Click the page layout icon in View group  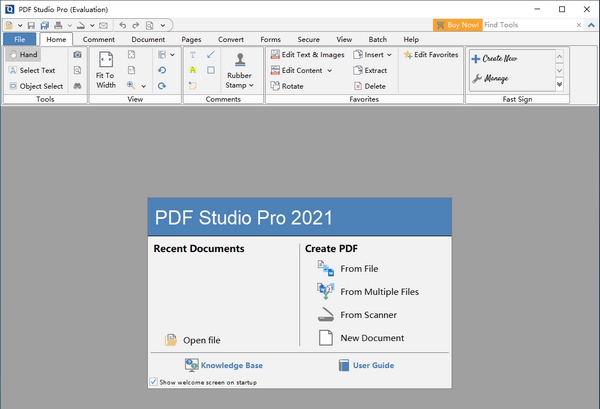pos(162,55)
